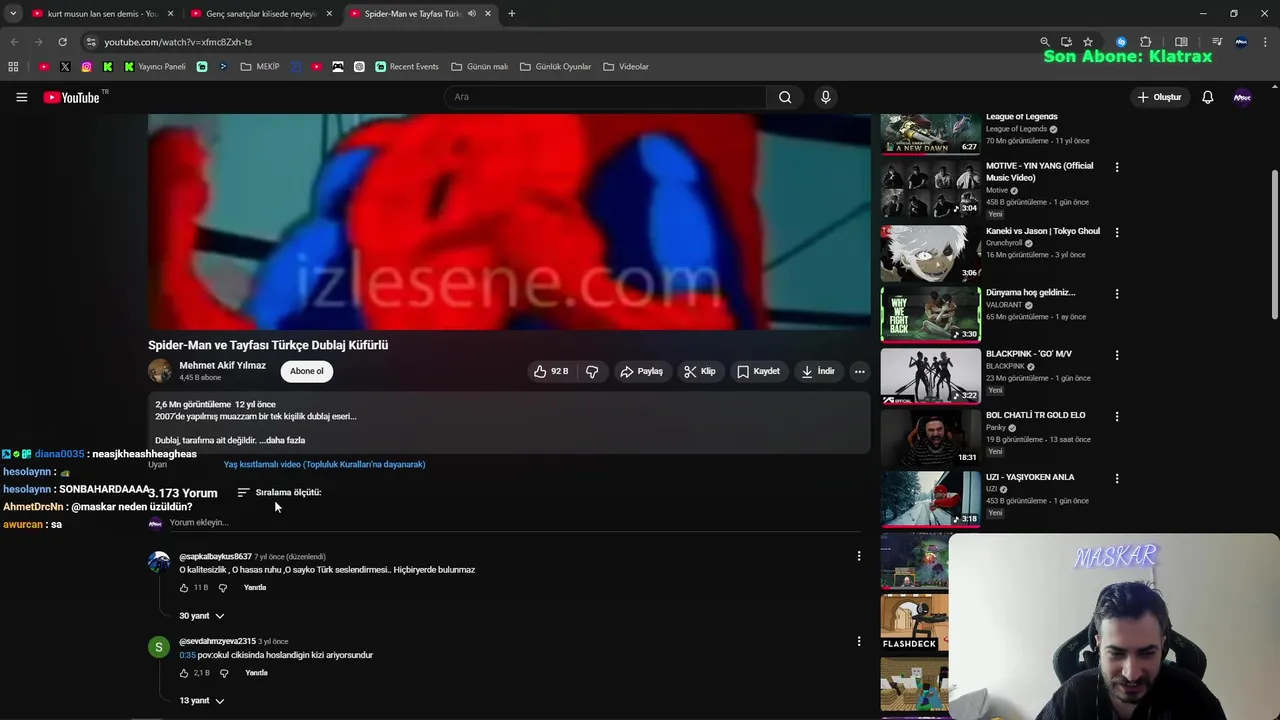The image size is (1280, 720).
Task: Save video with Kaydet button
Action: click(758, 371)
